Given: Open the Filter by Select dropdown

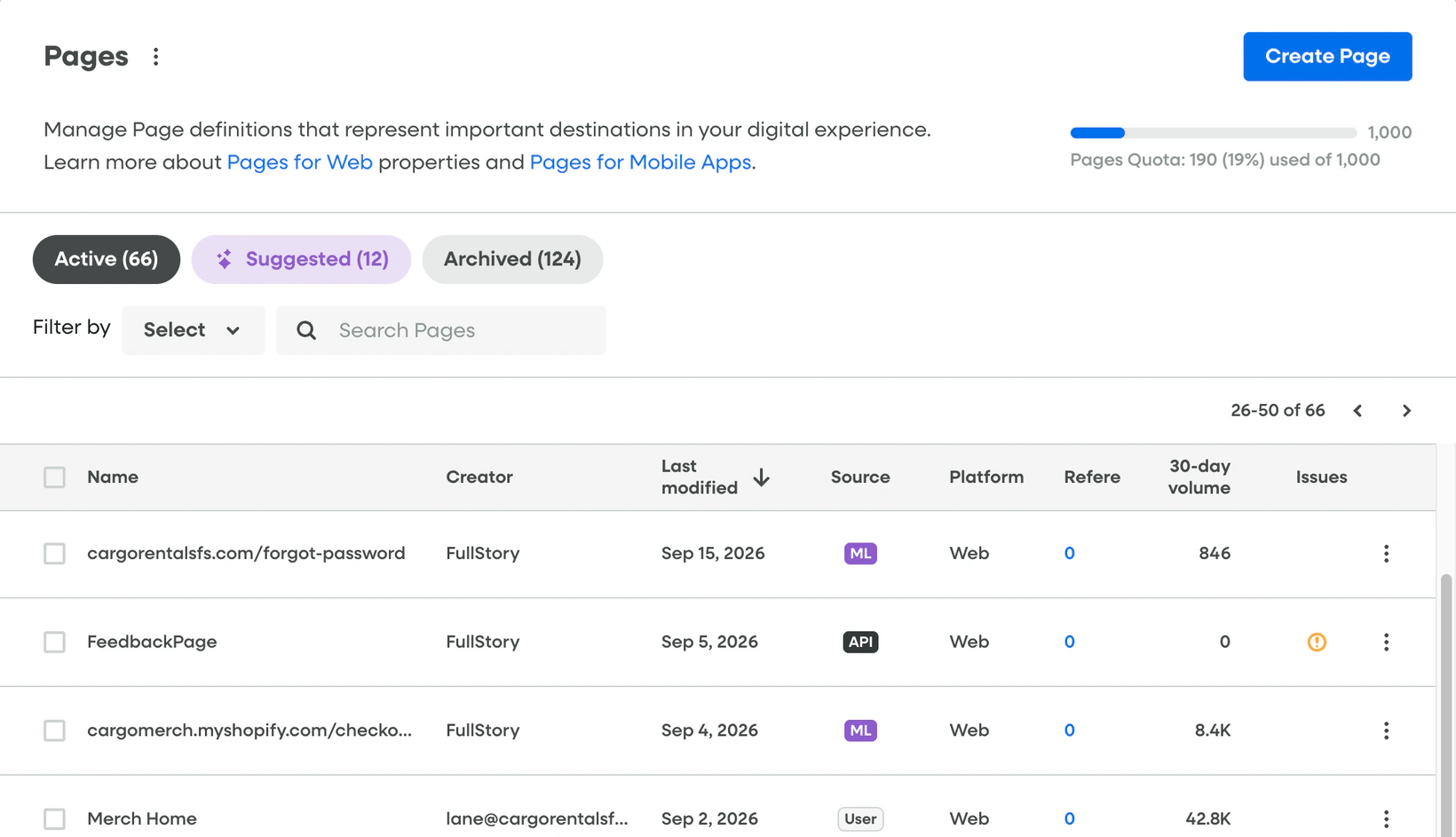Looking at the screenshot, I should tap(194, 330).
